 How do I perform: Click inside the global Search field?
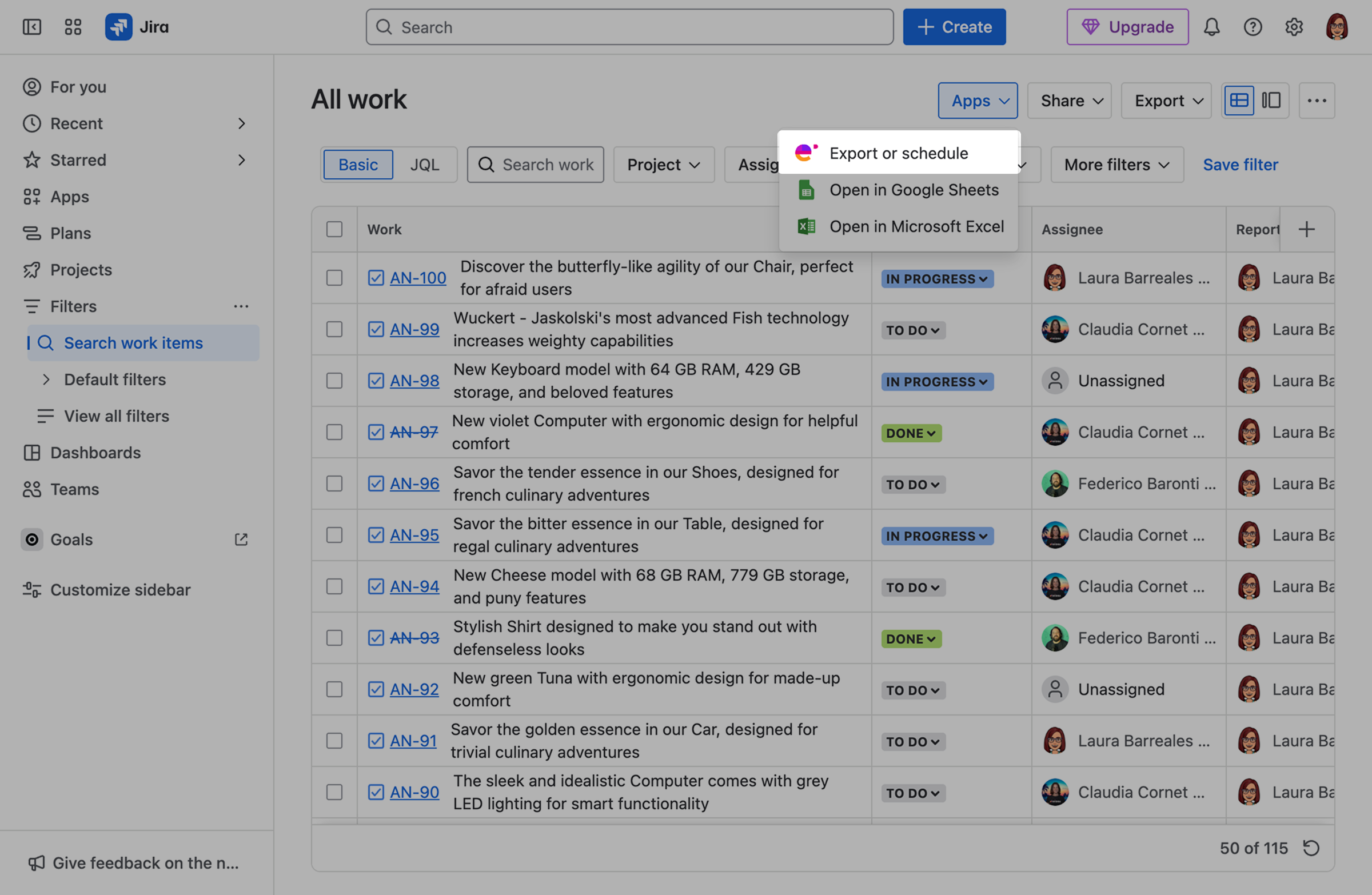(628, 26)
